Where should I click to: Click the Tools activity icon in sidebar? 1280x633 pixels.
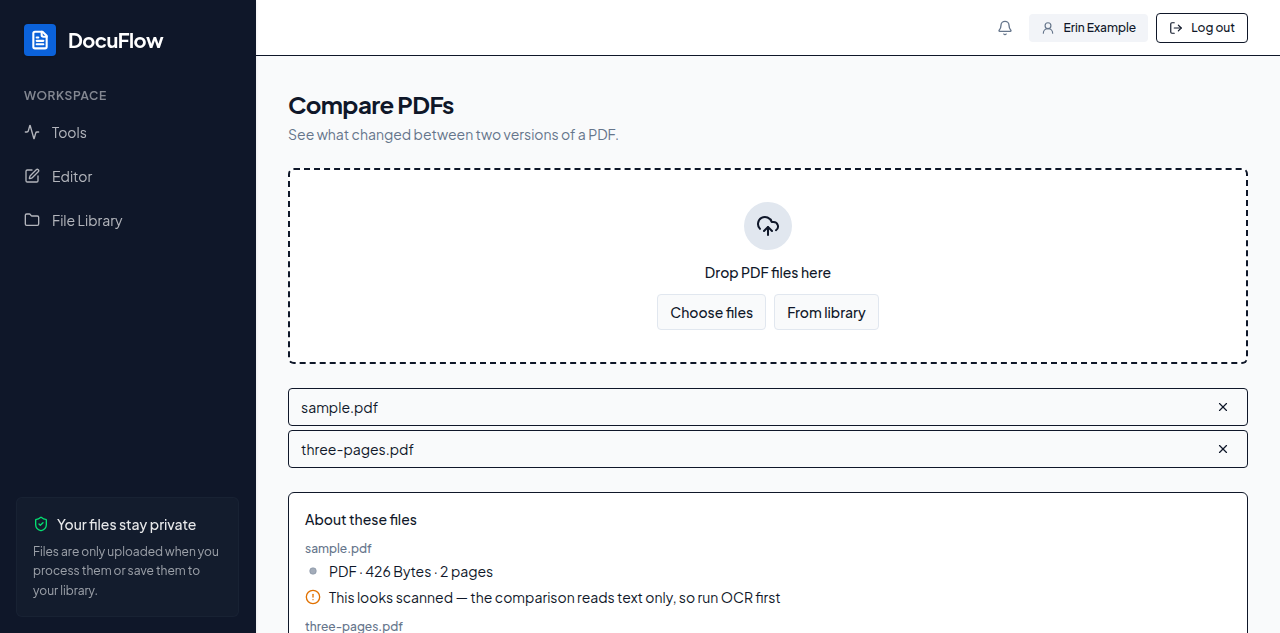point(32,132)
